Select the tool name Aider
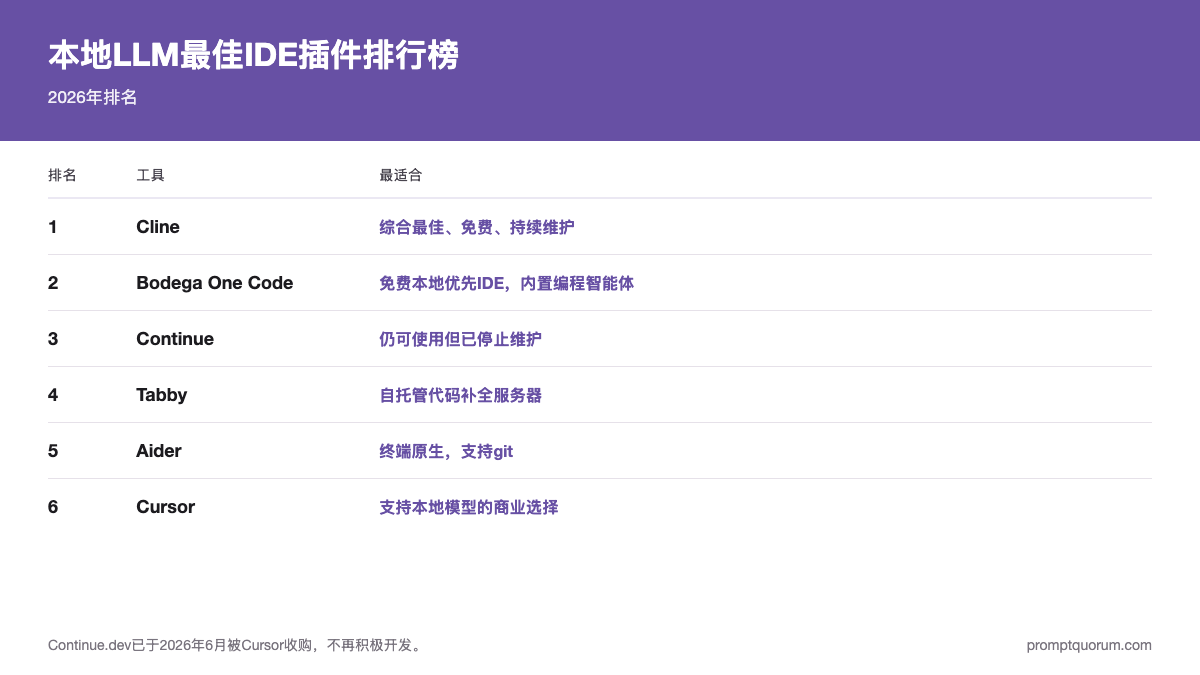 [159, 451]
